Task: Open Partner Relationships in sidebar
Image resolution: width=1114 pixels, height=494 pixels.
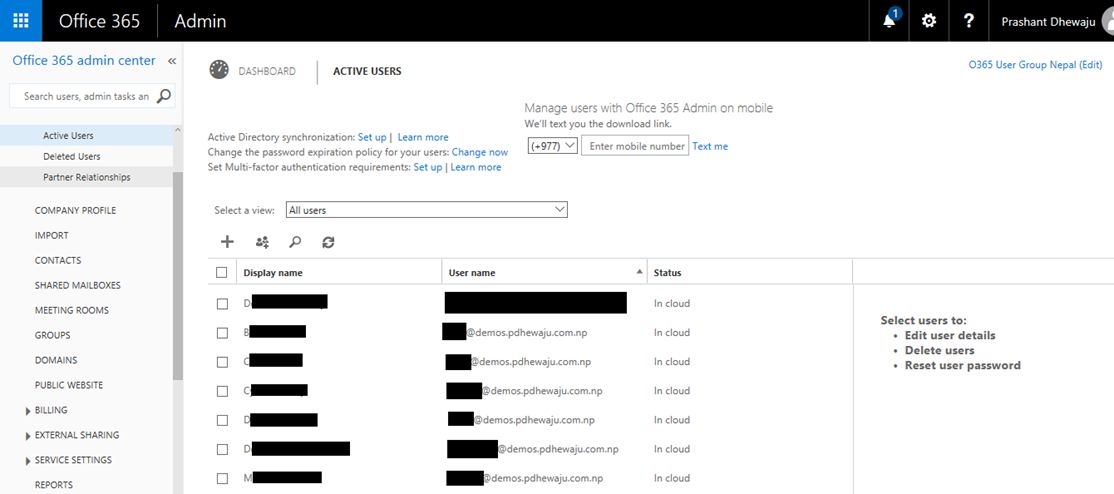Action: [87, 177]
